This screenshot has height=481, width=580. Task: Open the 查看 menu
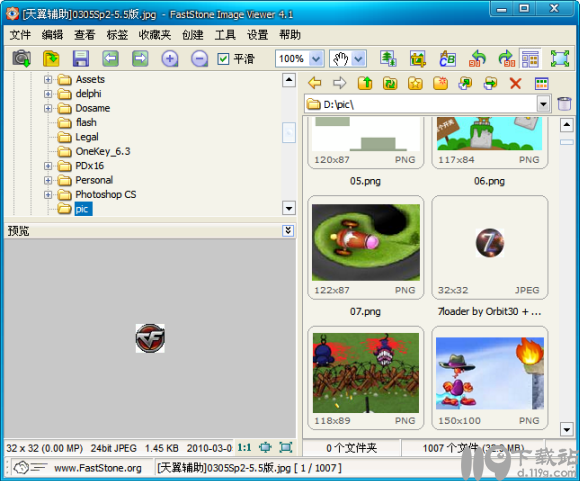tap(84, 35)
